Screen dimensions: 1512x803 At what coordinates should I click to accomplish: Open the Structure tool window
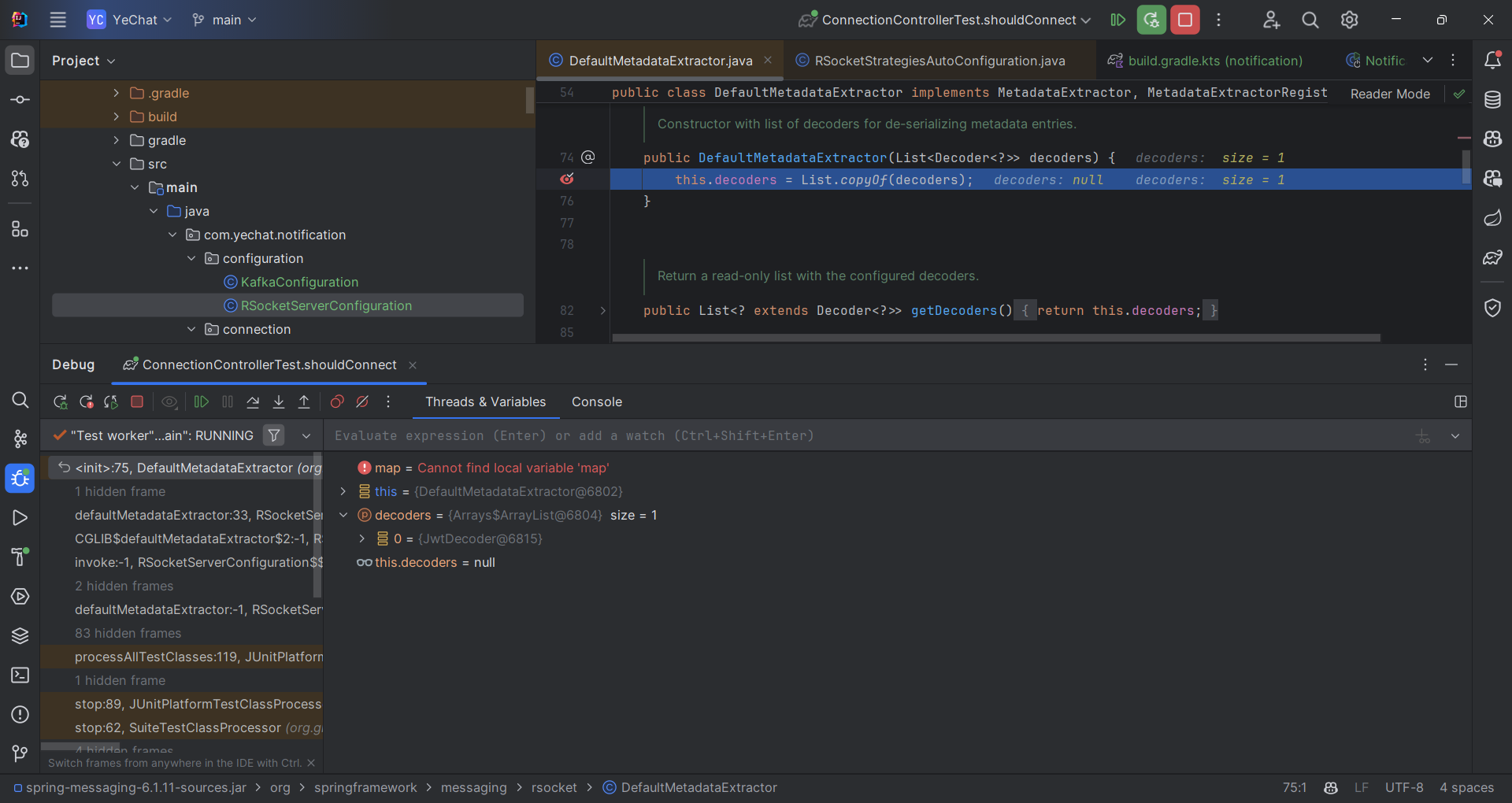pos(20,229)
